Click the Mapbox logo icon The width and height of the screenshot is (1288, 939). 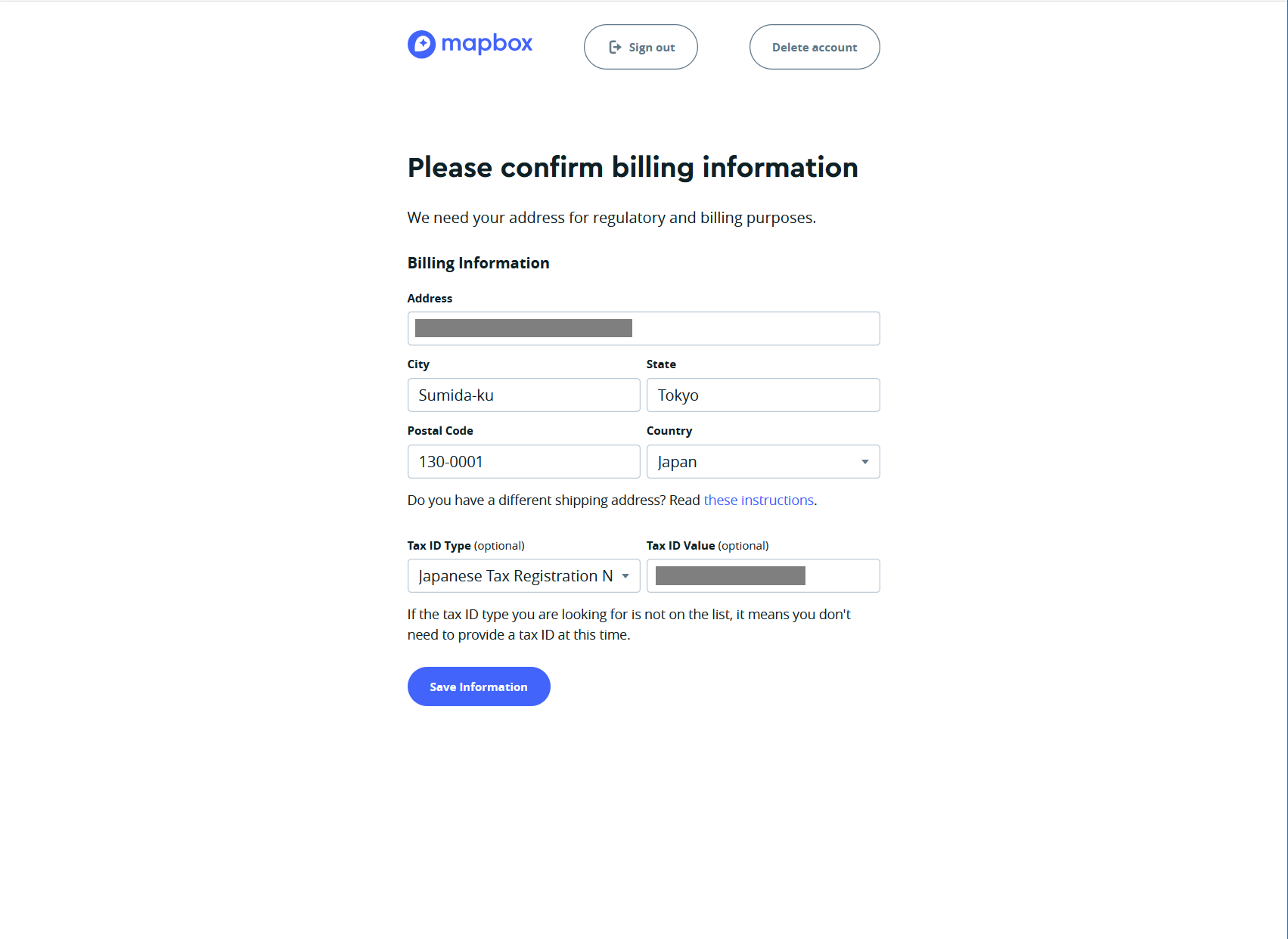[421, 45]
